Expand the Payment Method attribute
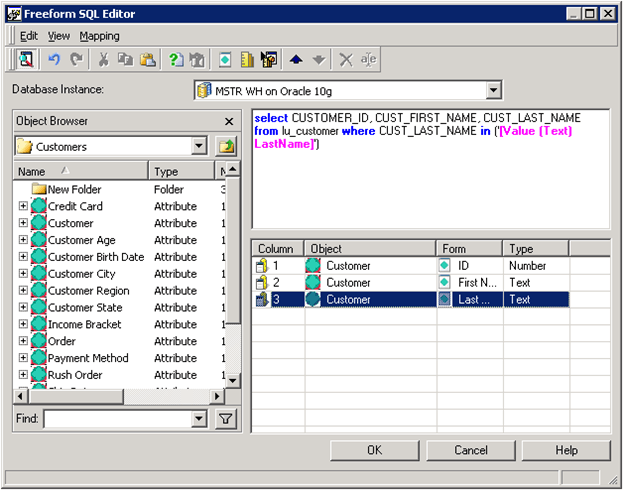The width and height of the screenshot is (624, 492). 23,358
